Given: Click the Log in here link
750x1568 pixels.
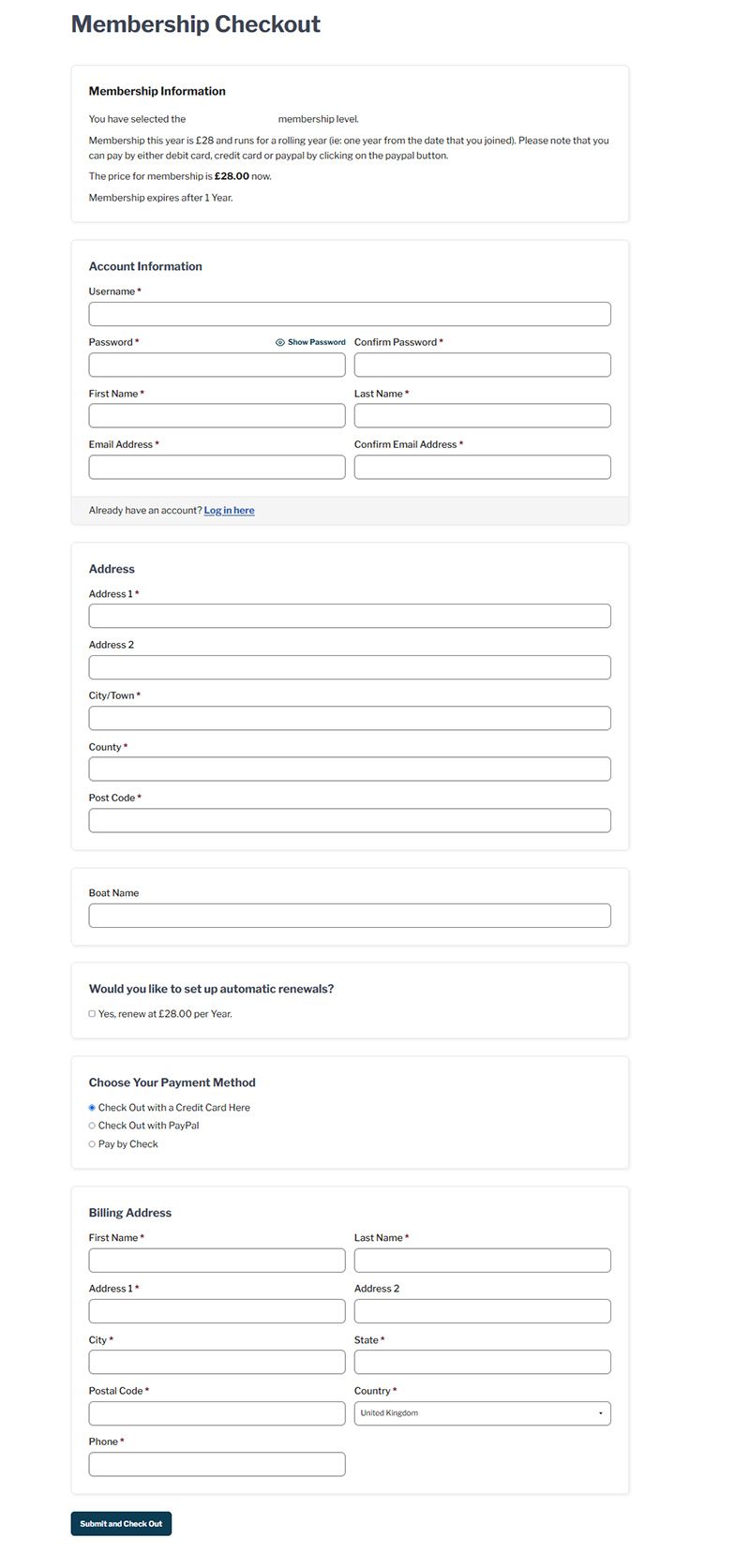Looking at the screenshot, I should click(x=229, y=511).
